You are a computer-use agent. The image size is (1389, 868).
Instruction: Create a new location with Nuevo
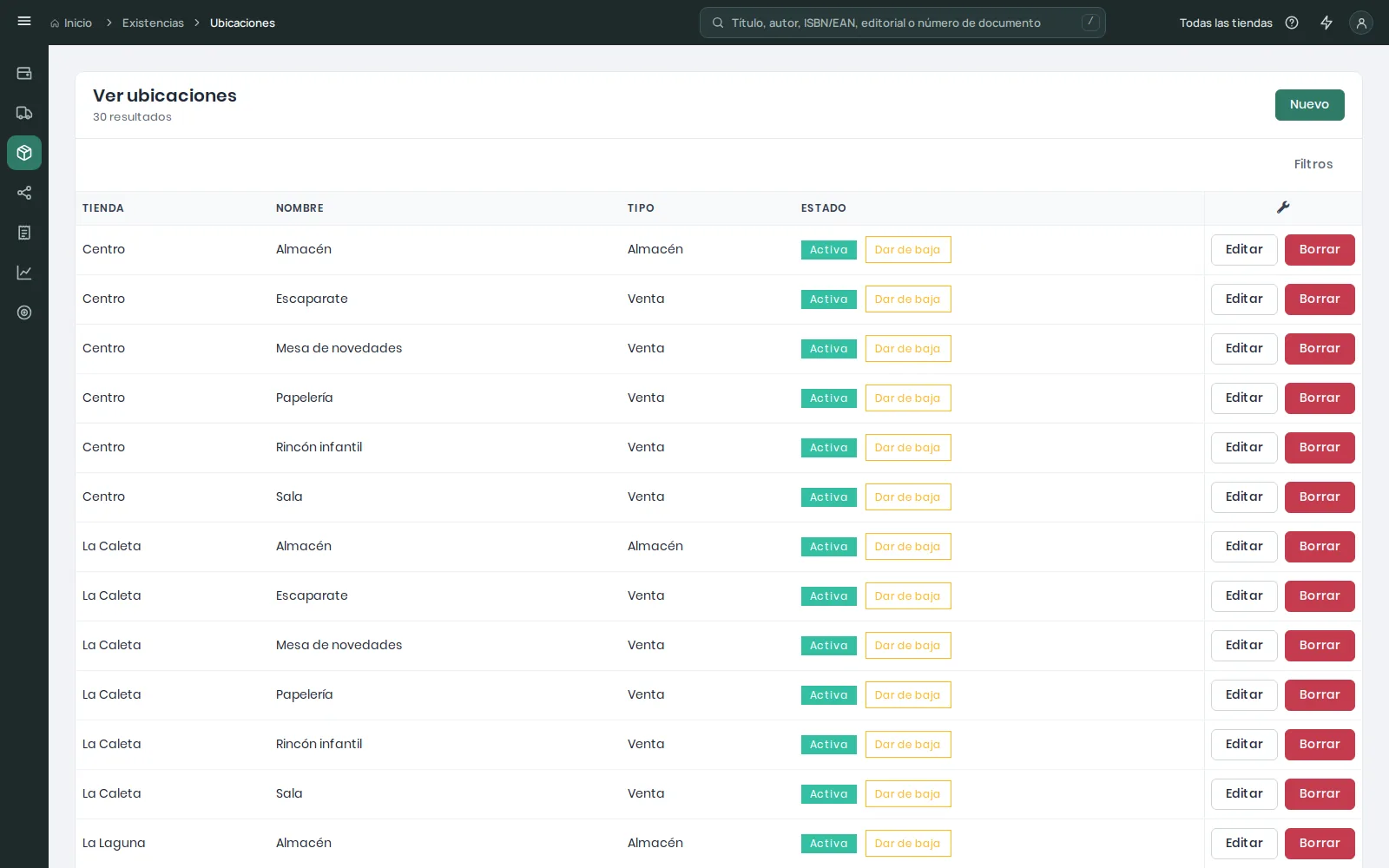coord(1309,105)
